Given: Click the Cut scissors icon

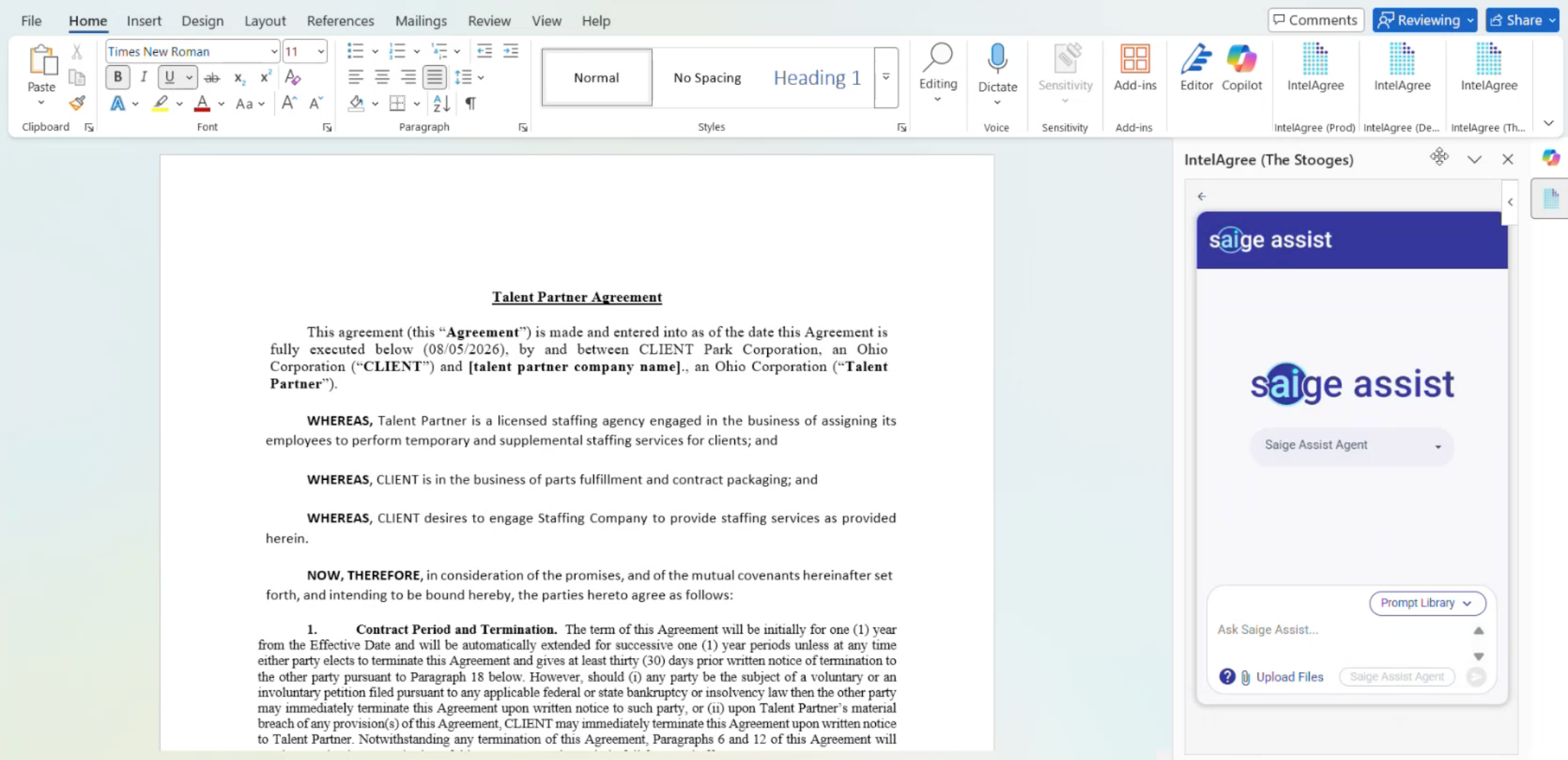Looking at the screenshot, I should click(x=77, y=52).
